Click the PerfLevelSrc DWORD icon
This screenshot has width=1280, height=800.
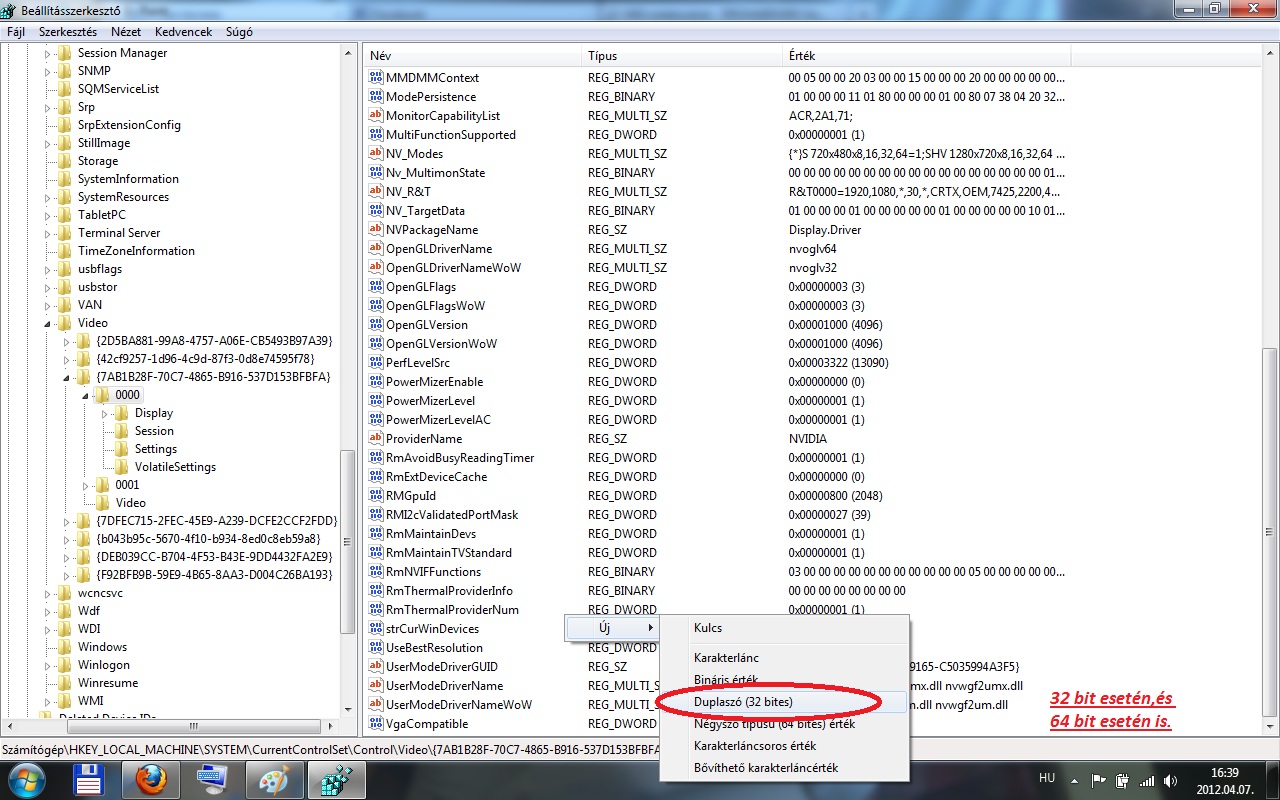coord(376,363)
